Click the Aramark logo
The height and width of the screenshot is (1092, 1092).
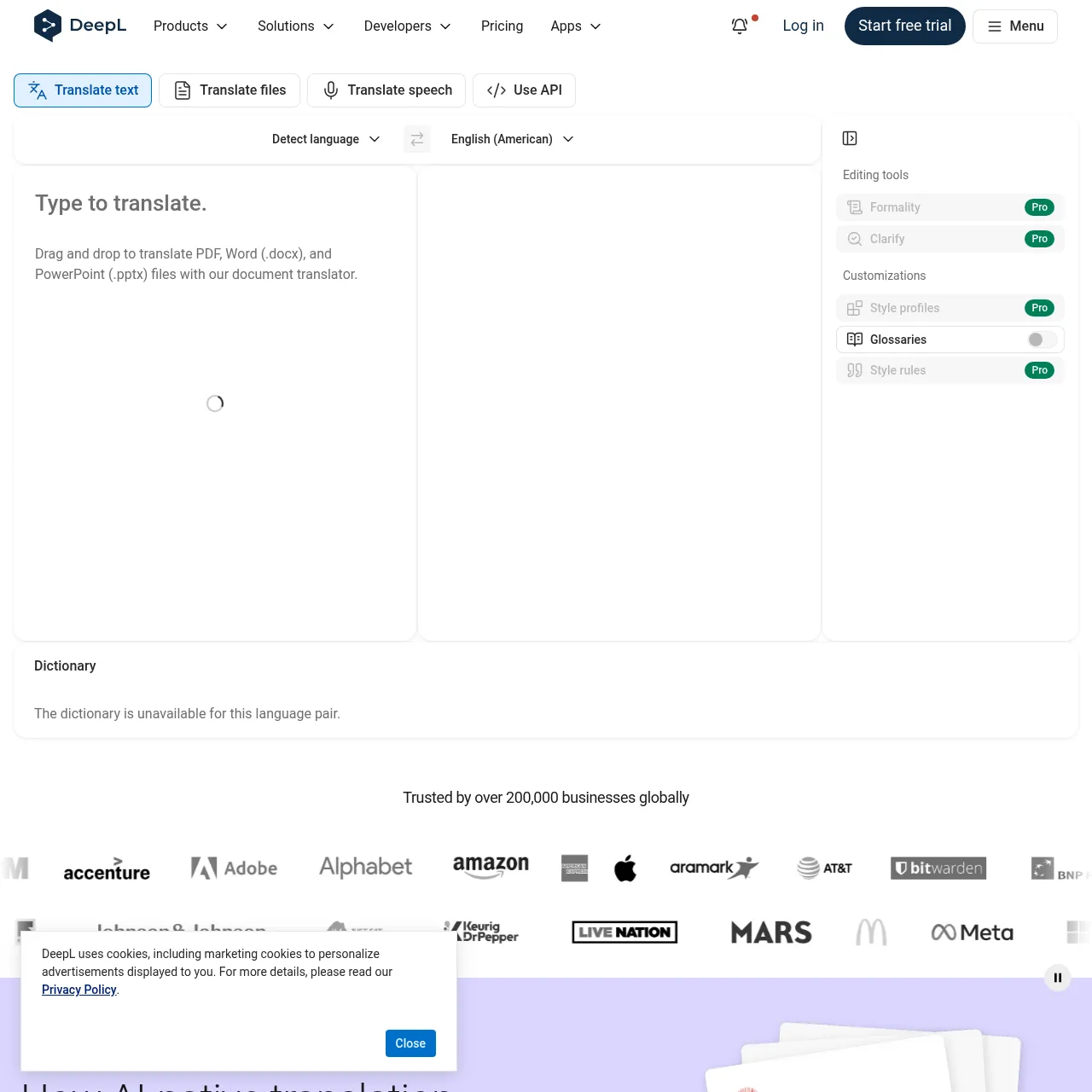point(714,868)
